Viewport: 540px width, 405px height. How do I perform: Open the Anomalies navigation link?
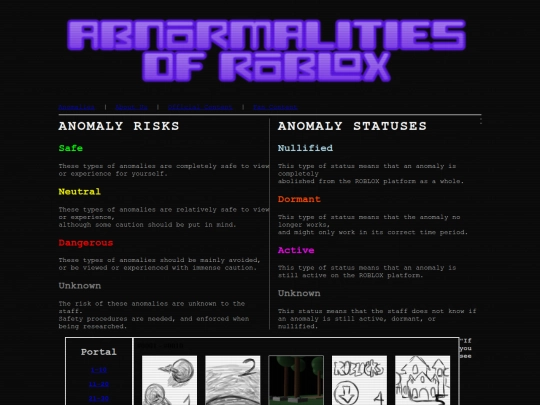pyautogui.click(x=76, y=107)
